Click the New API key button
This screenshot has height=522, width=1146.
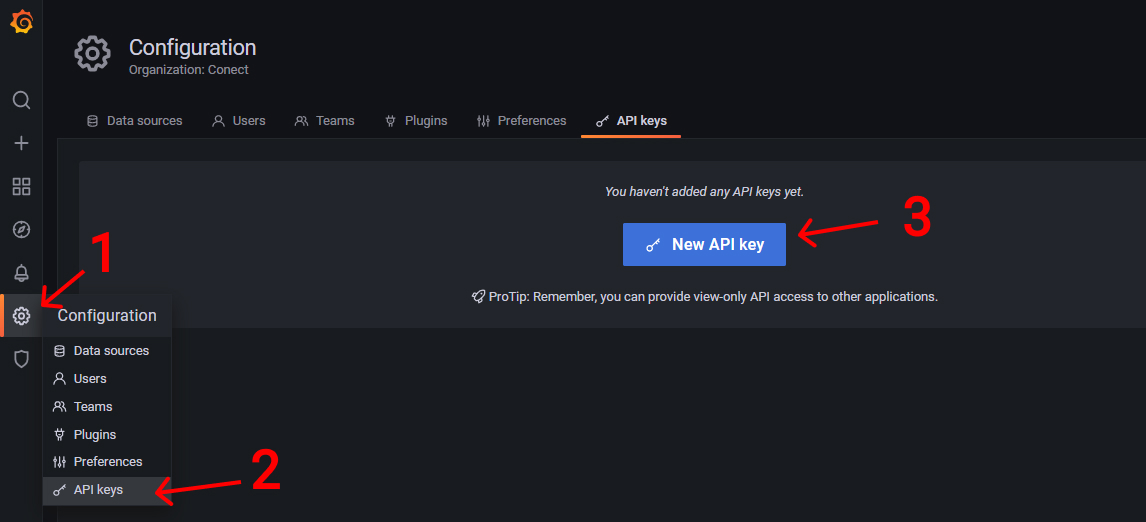click(x=705, y=244)
